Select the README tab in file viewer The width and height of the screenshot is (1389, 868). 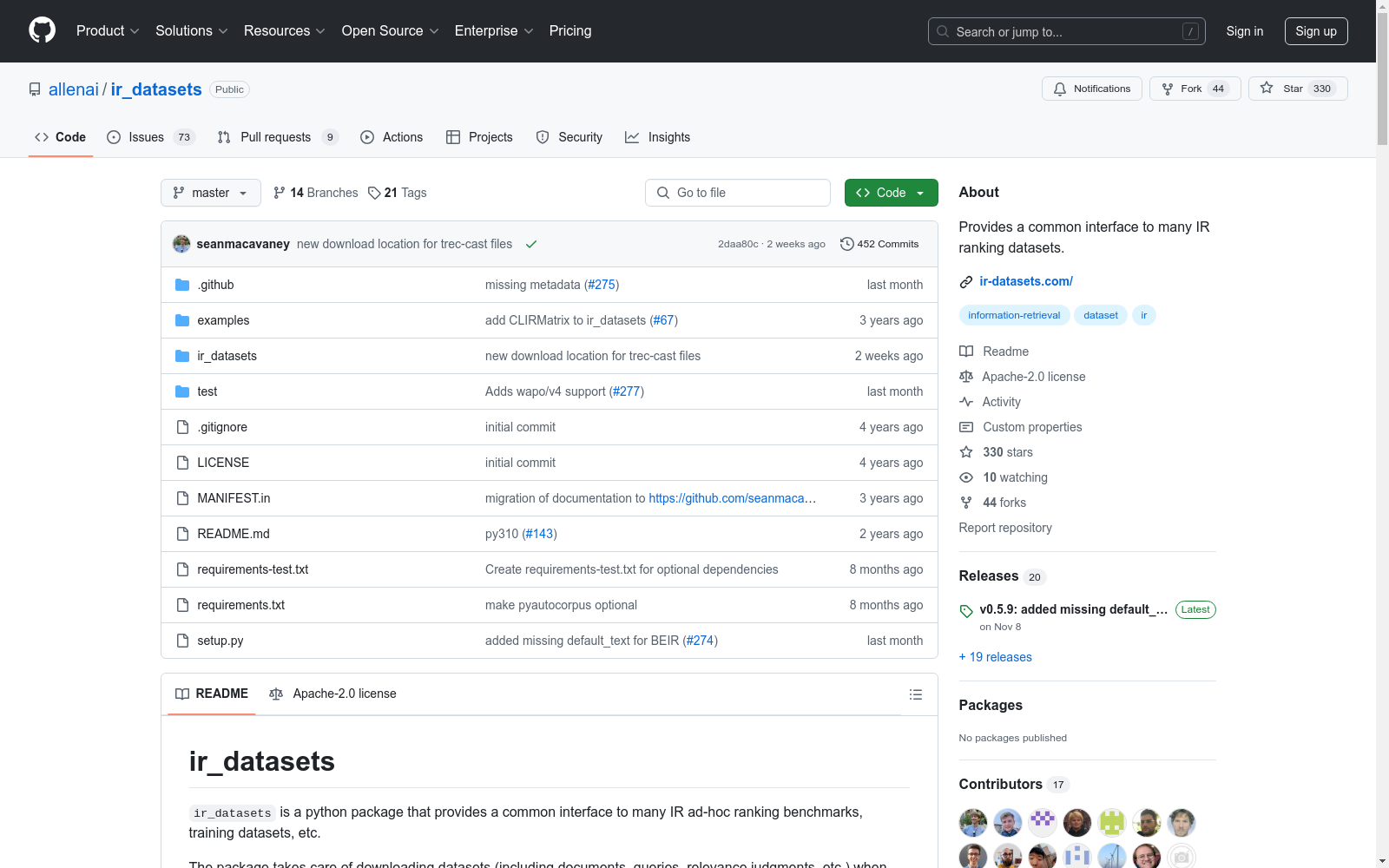pos(212,694)
